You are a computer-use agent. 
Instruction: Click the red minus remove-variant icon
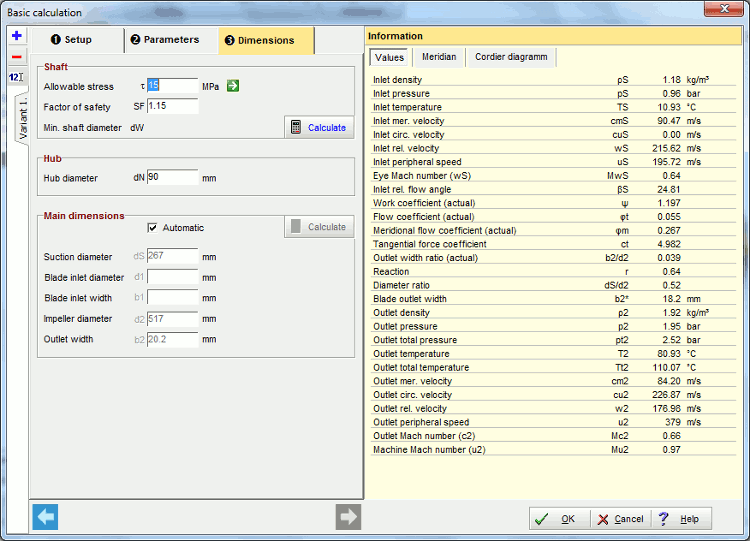pyautogui.click(x=17, y=57)
